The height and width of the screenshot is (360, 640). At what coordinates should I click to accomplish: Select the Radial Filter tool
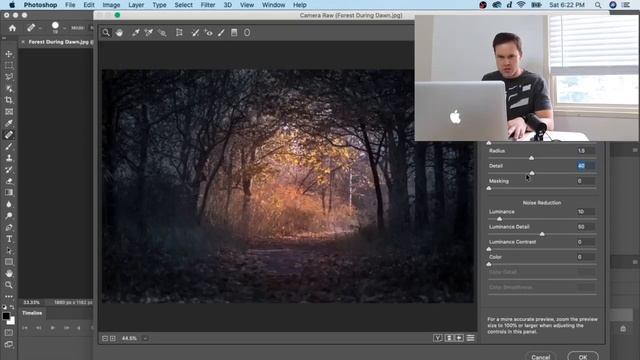click(x=247, y=33)
